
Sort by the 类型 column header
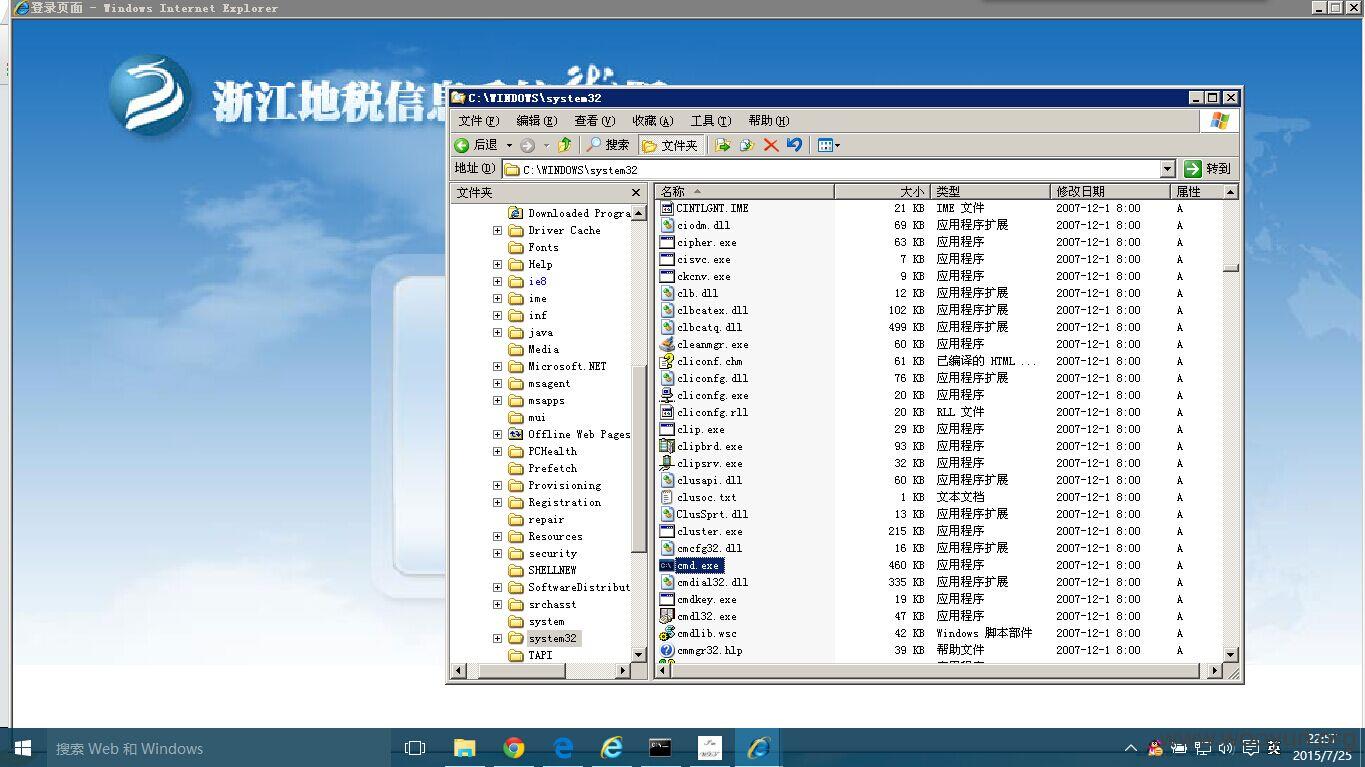(990, 191)
